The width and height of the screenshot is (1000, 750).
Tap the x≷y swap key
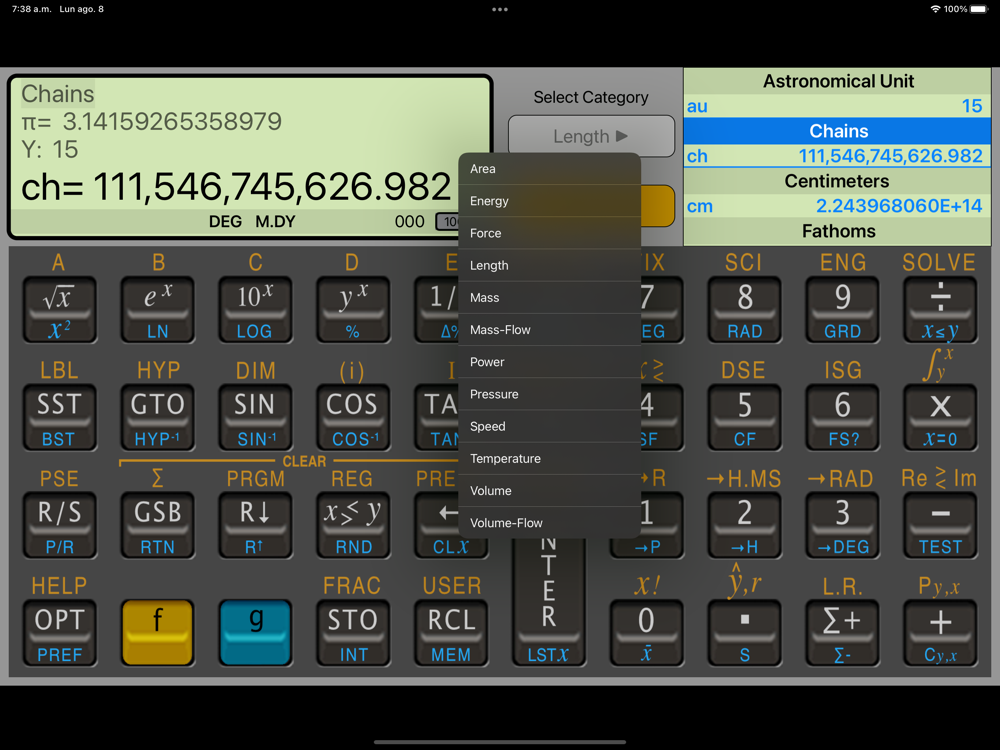coord(353,526)
